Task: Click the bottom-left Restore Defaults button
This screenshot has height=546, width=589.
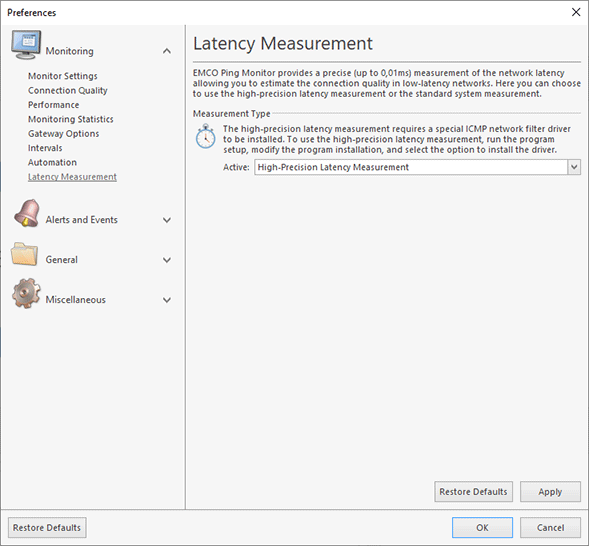Action: 47,528
